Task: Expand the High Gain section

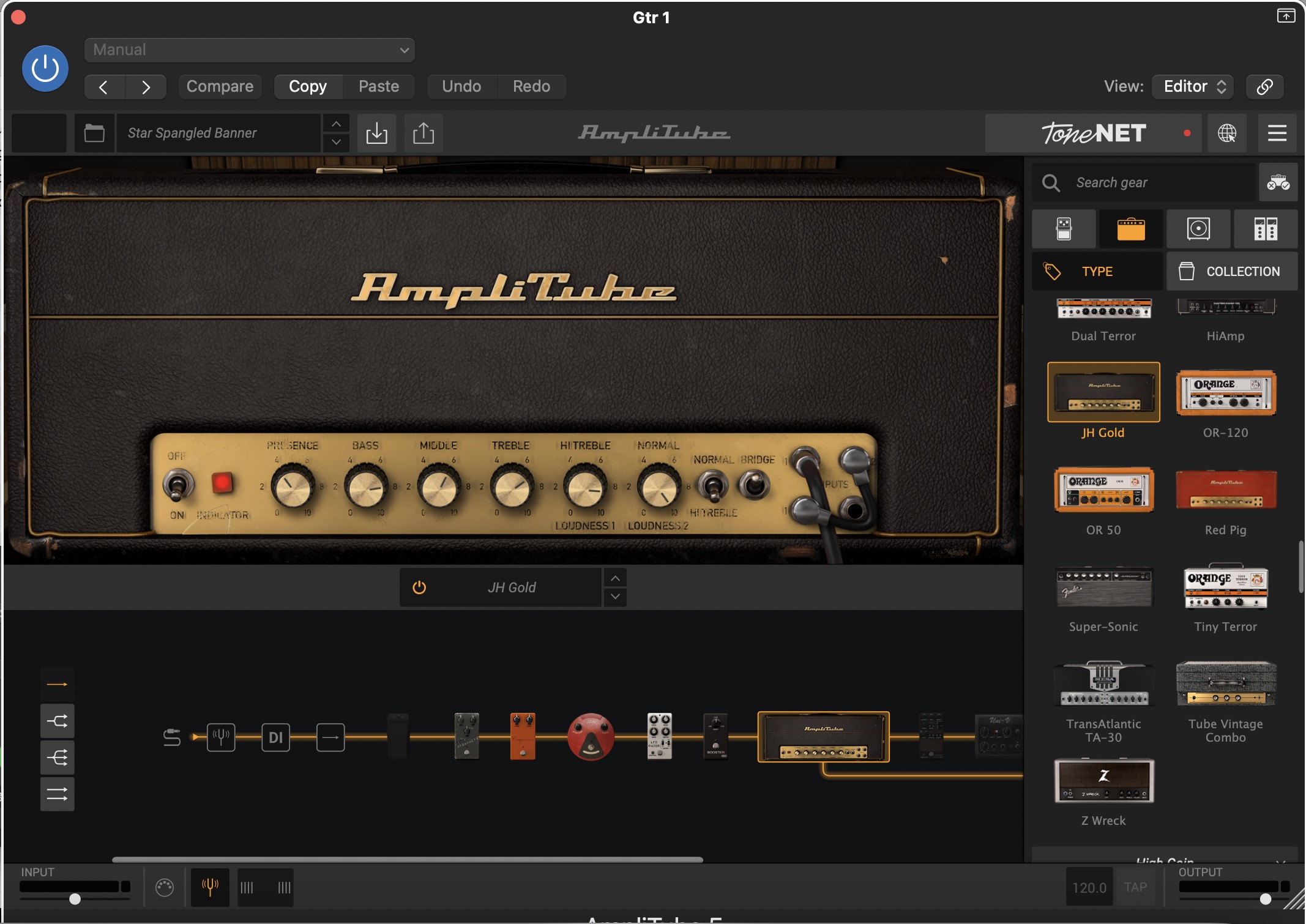Action: coord(1165,858)
